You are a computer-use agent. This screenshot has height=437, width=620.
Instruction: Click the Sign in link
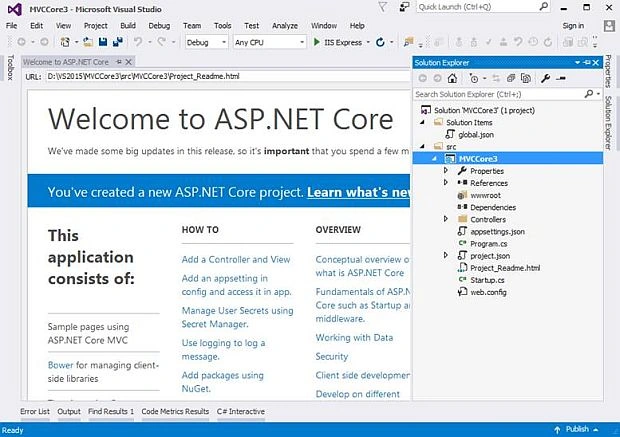pos(573,26)
